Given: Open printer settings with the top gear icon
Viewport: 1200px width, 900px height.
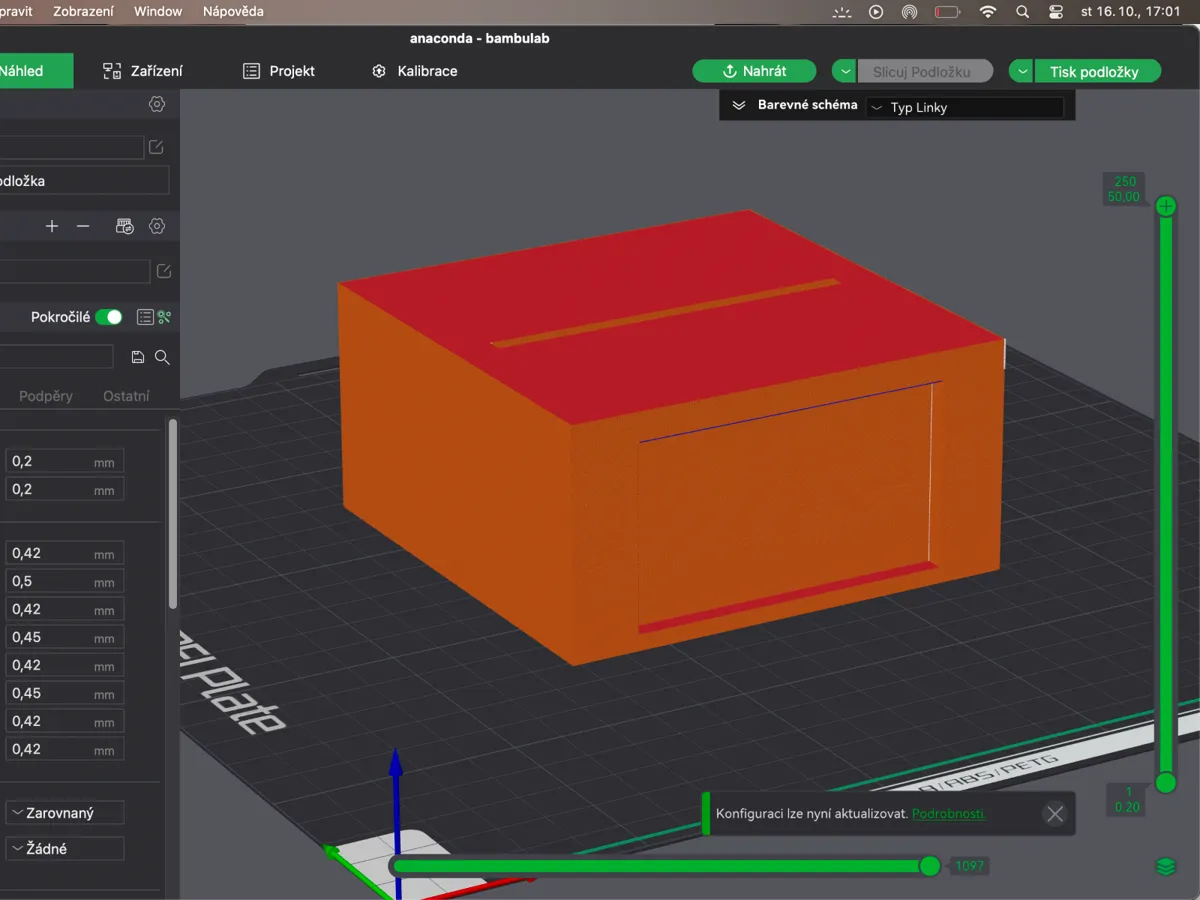Looking at the screenshot, I should click(x=156, y=103).
